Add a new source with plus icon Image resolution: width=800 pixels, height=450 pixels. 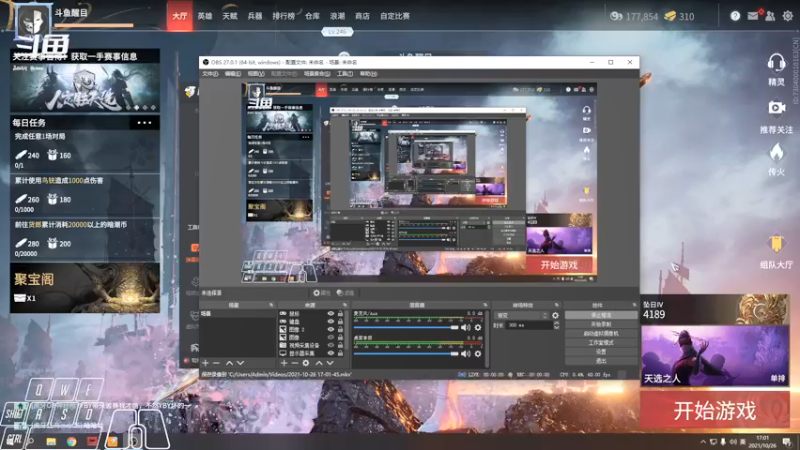[x=284, y=363]
